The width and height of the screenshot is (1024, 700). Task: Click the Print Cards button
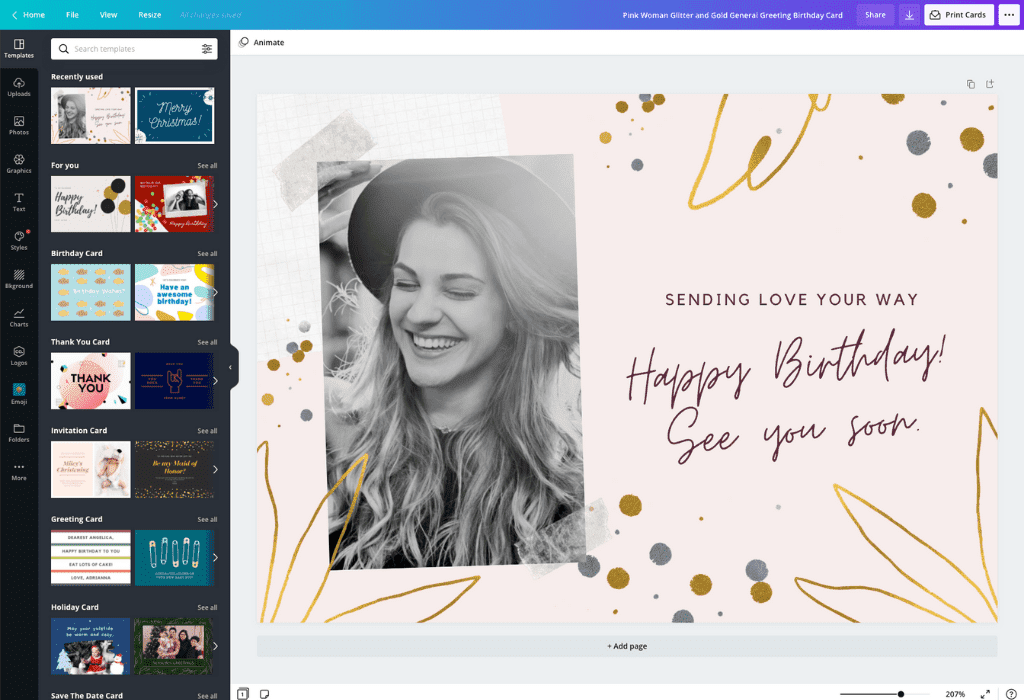point(958,15)
